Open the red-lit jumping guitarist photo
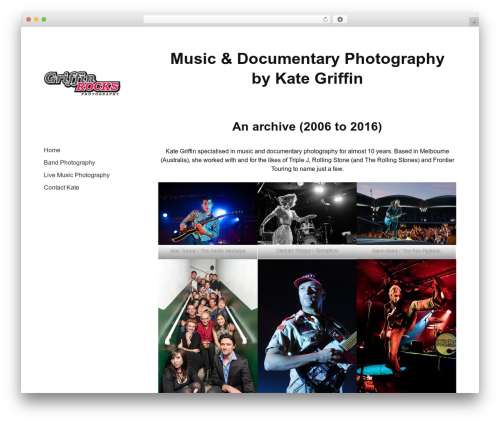The height and width of the screenshot is (423, 500). point(406,326)
